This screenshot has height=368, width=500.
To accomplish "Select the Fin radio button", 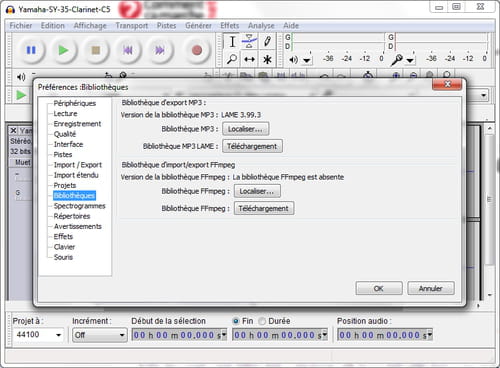I will [236, 321].
